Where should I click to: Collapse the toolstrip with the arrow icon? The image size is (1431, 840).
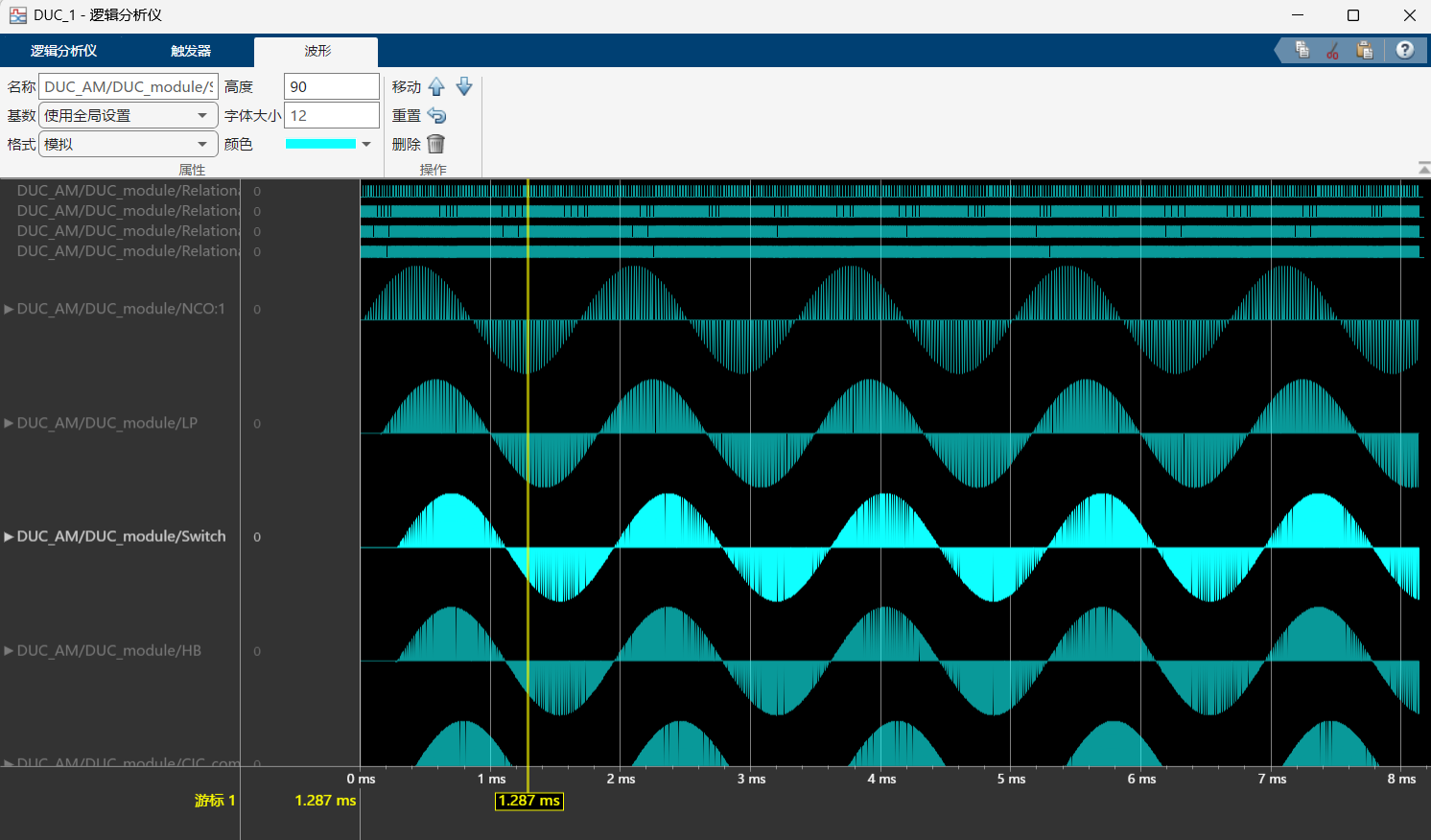tap(1423, 168)
